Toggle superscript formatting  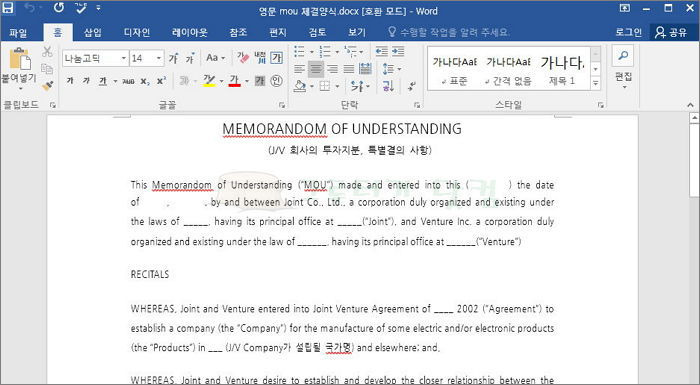161,81
